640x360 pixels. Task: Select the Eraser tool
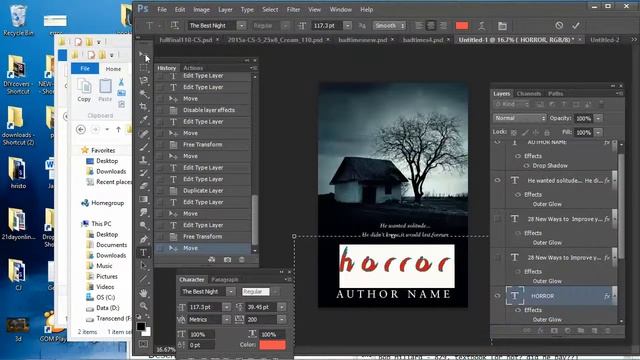coord(143,186)
